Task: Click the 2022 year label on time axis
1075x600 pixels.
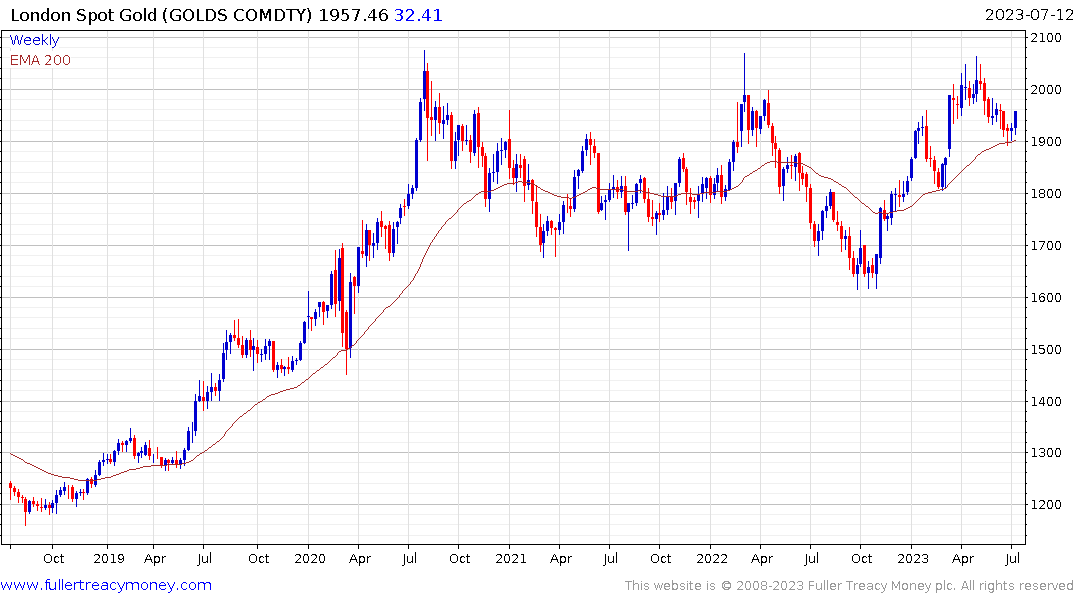Action: pos(712,559)
